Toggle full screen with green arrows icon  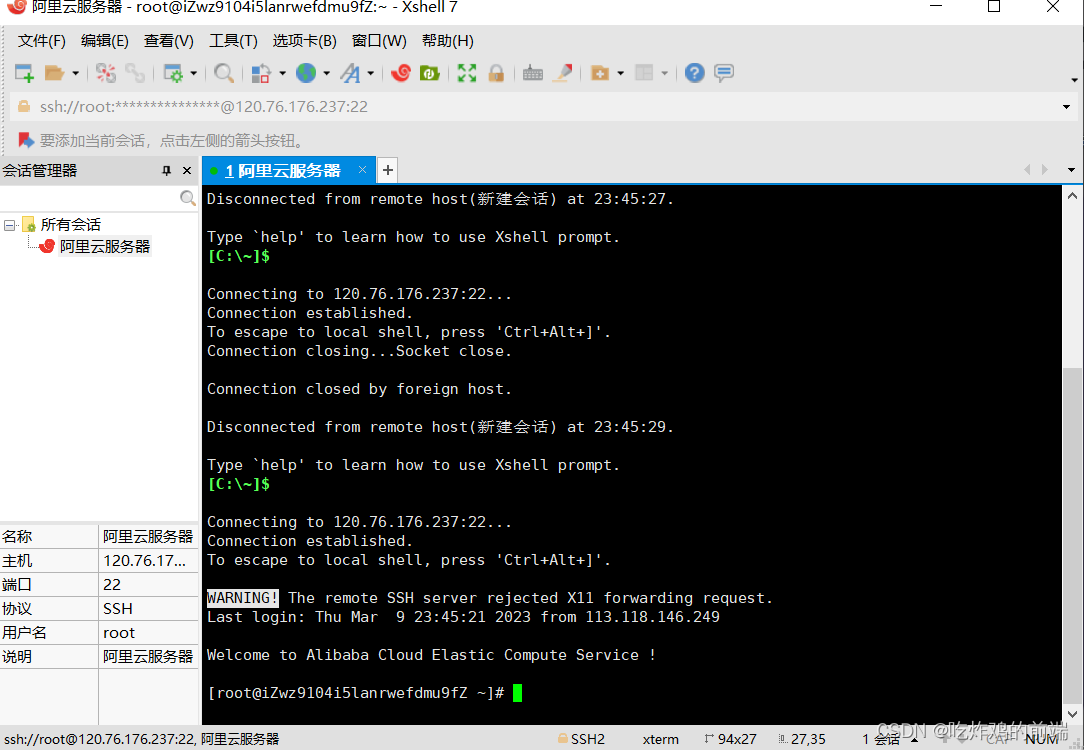point(467,73)
